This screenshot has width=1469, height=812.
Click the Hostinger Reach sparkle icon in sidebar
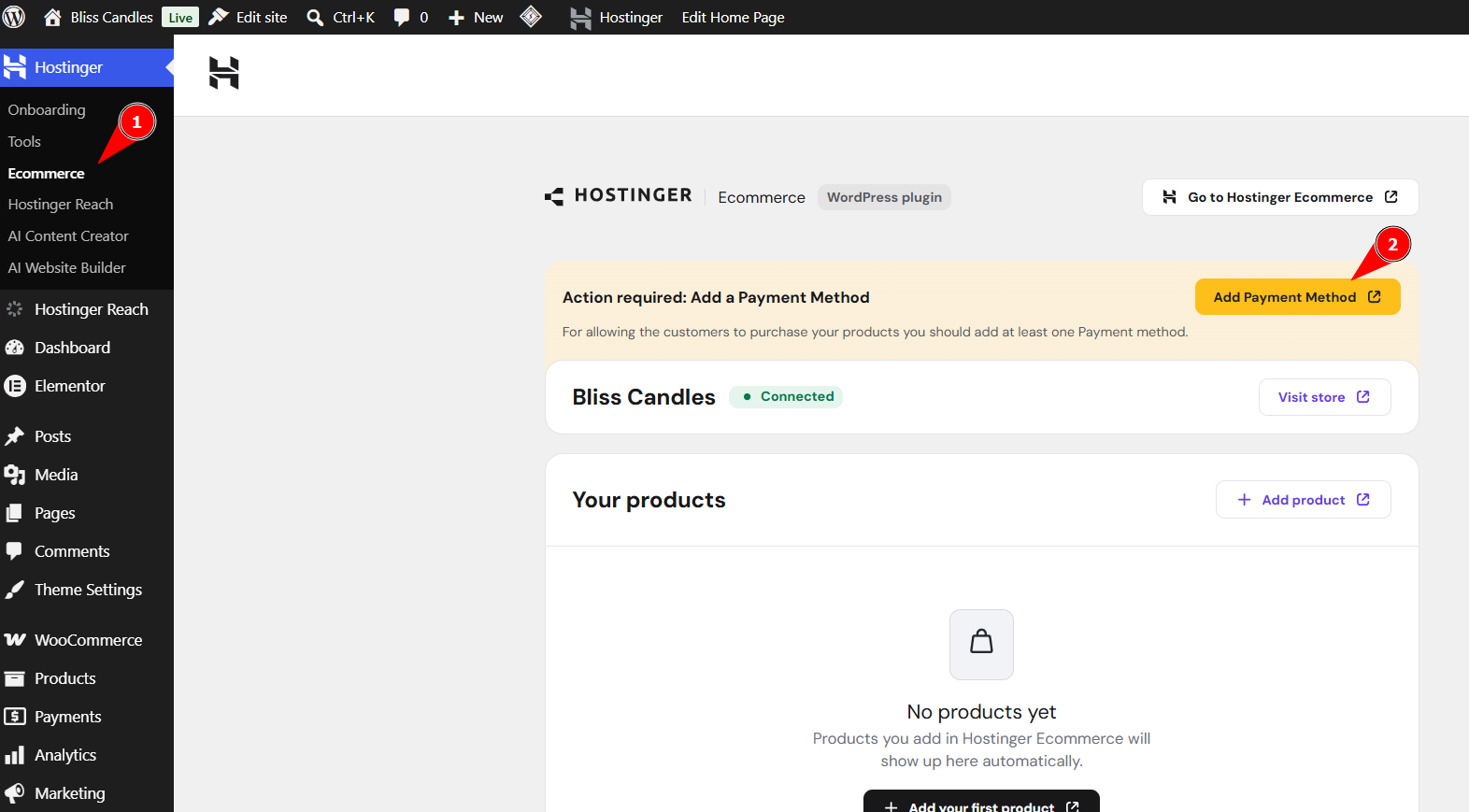[14, 309]
